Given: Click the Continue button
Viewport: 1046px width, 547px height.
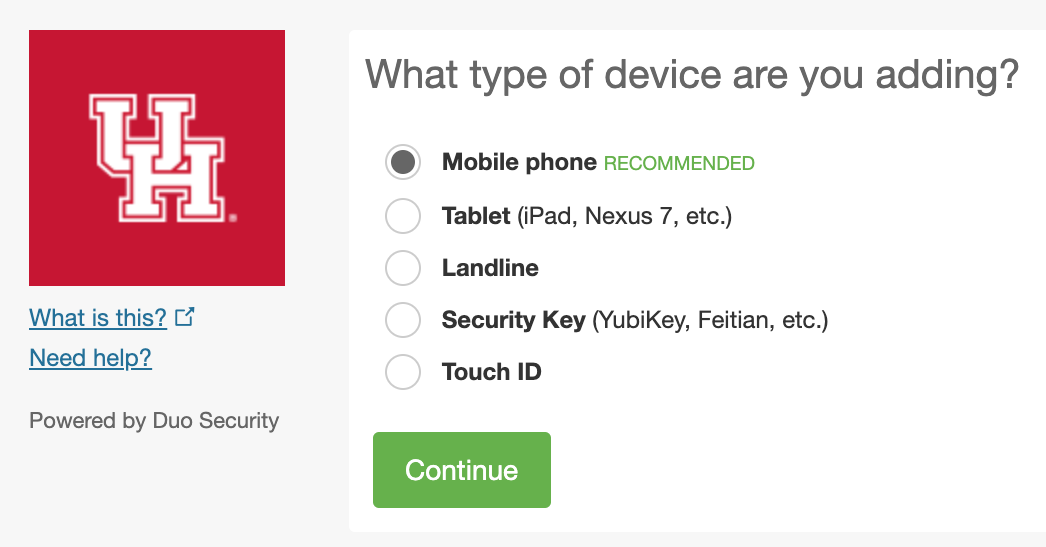Looking at the screenshot, I should tap(462, 470).
